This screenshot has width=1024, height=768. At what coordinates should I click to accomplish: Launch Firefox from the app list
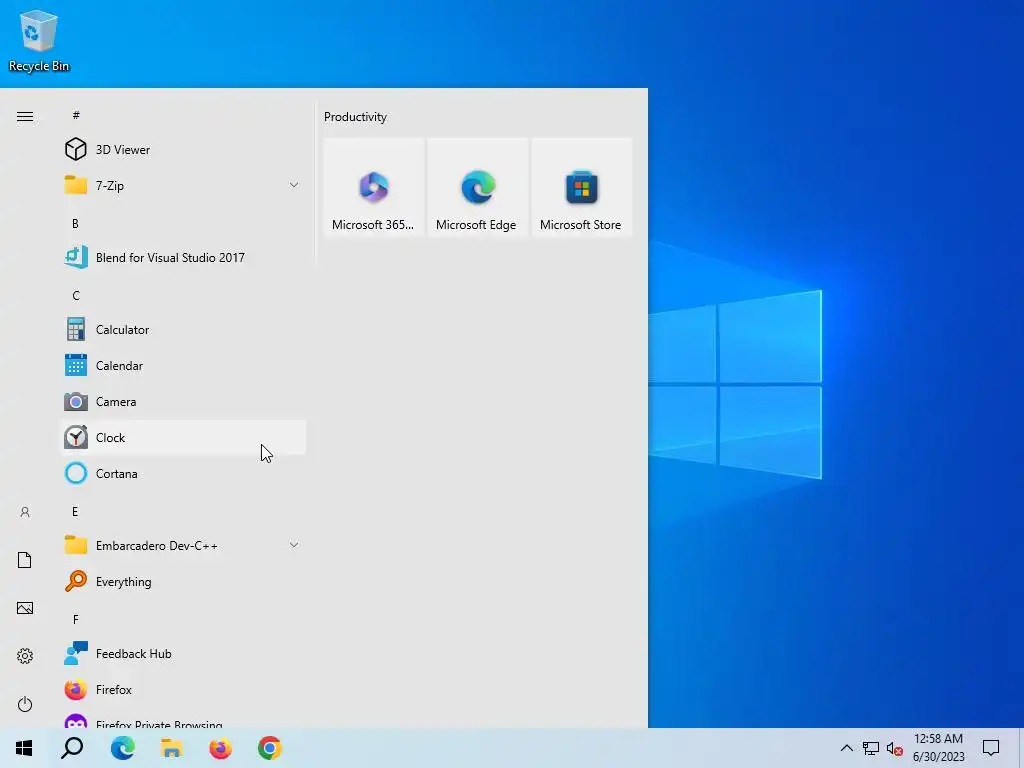pyautogui.click(x=183, y=690)
